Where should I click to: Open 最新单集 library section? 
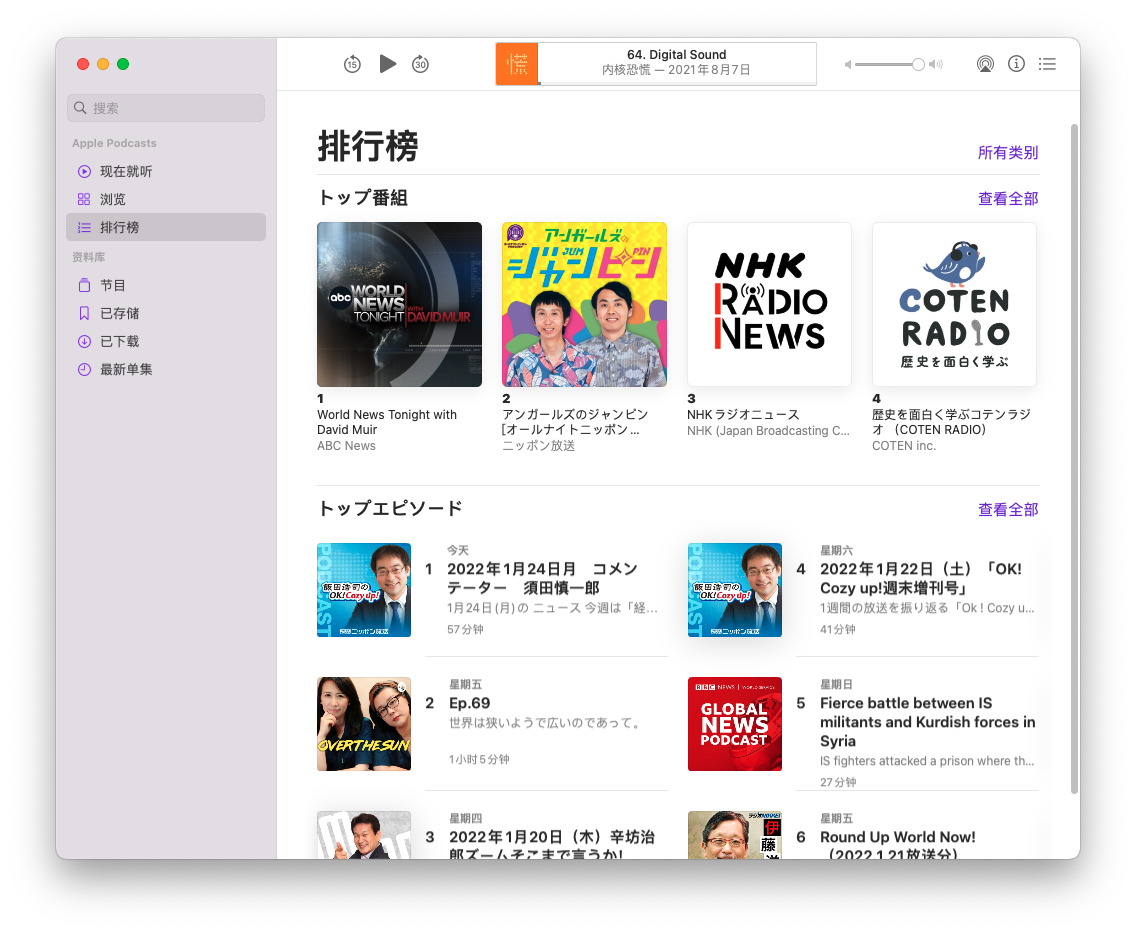(166, 369)
